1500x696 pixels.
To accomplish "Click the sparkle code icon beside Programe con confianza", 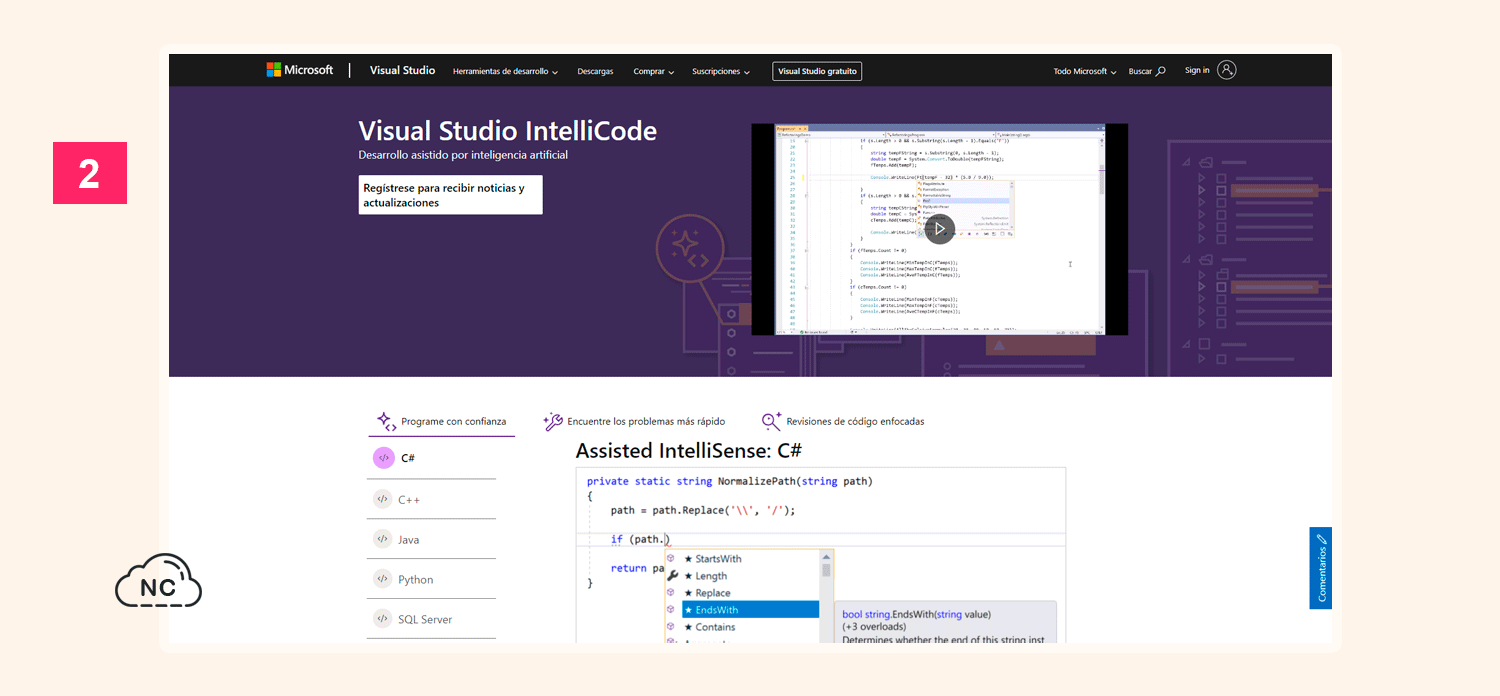I will point(386,422).
